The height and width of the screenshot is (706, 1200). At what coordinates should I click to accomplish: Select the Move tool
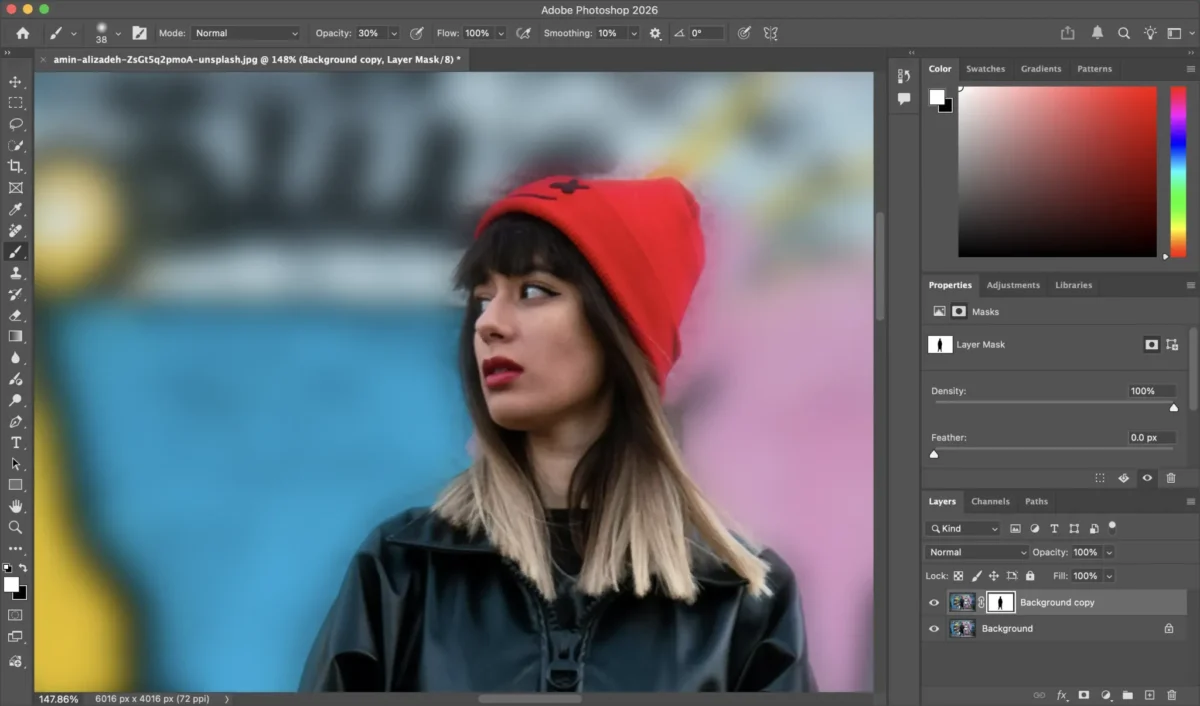tap(15, 82)
